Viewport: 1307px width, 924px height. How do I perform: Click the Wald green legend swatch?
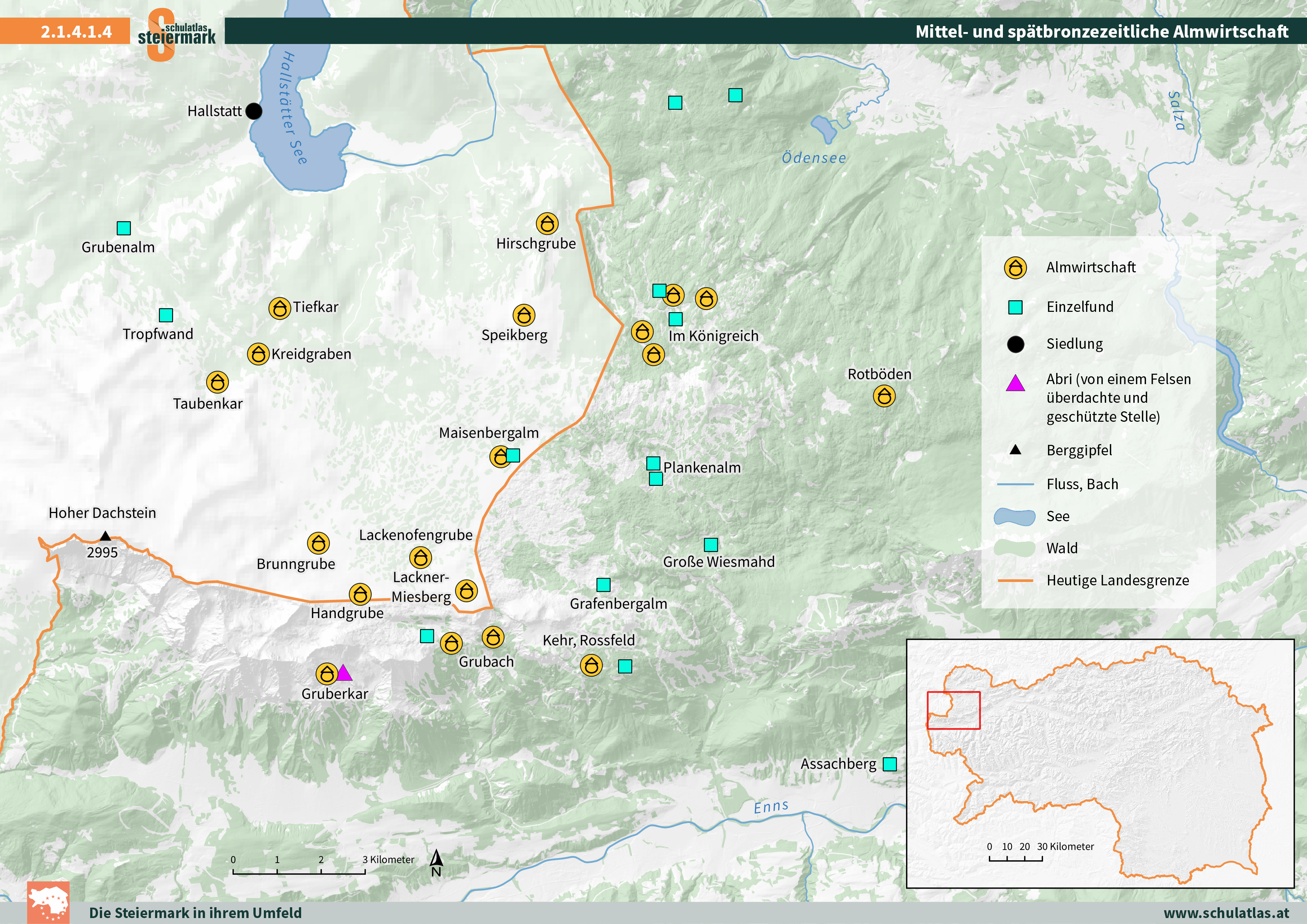click(x=1014, y=548)
